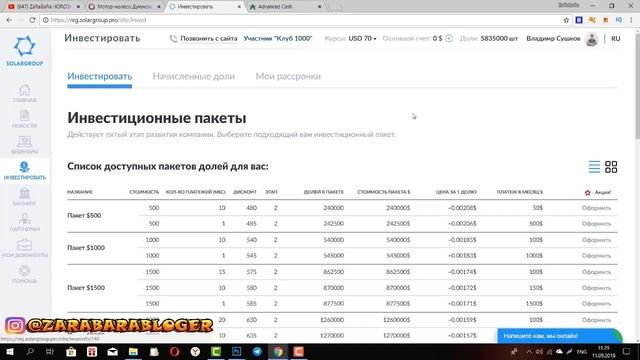Open the currency USD 70 dropdown

click(362, 38)
